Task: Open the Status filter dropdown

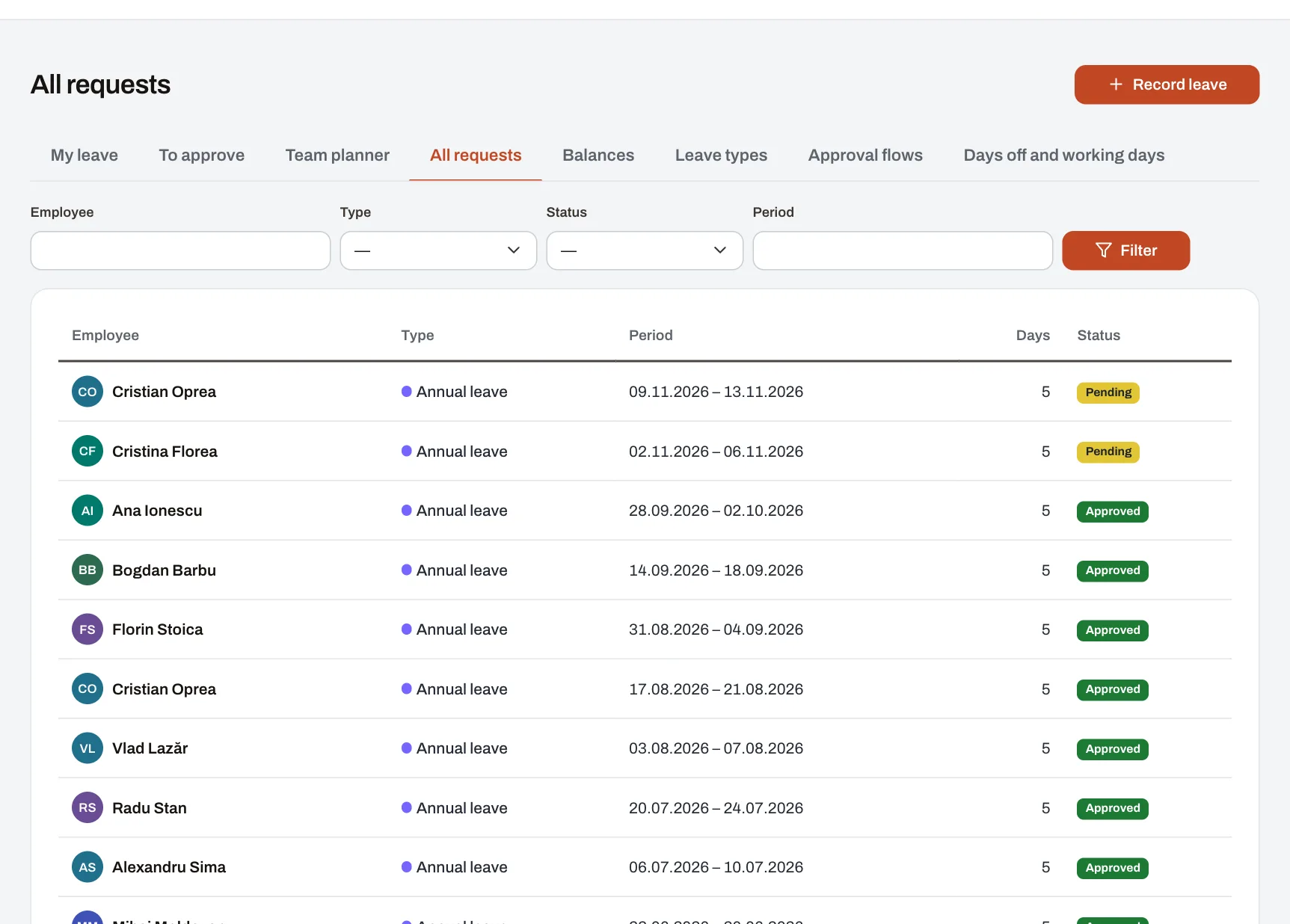Action: 645,250
